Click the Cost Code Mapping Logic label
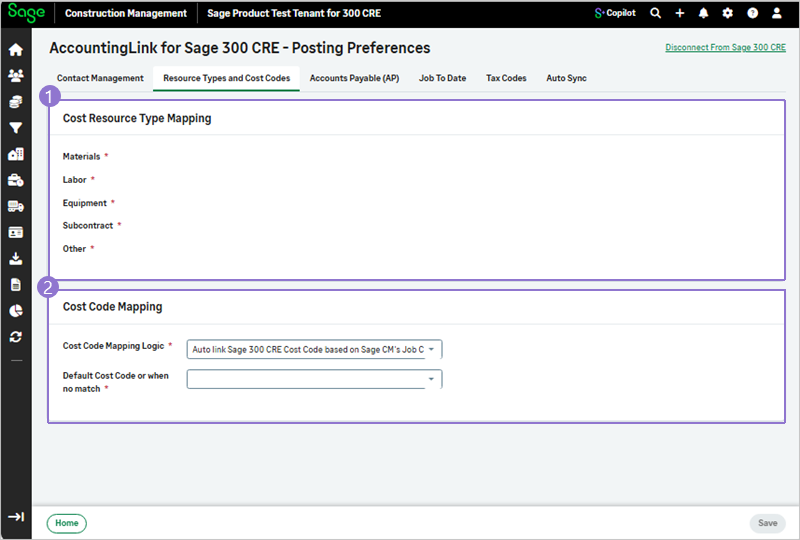The width and height of the screenshot is (800, 540). (x=113, y=346)
